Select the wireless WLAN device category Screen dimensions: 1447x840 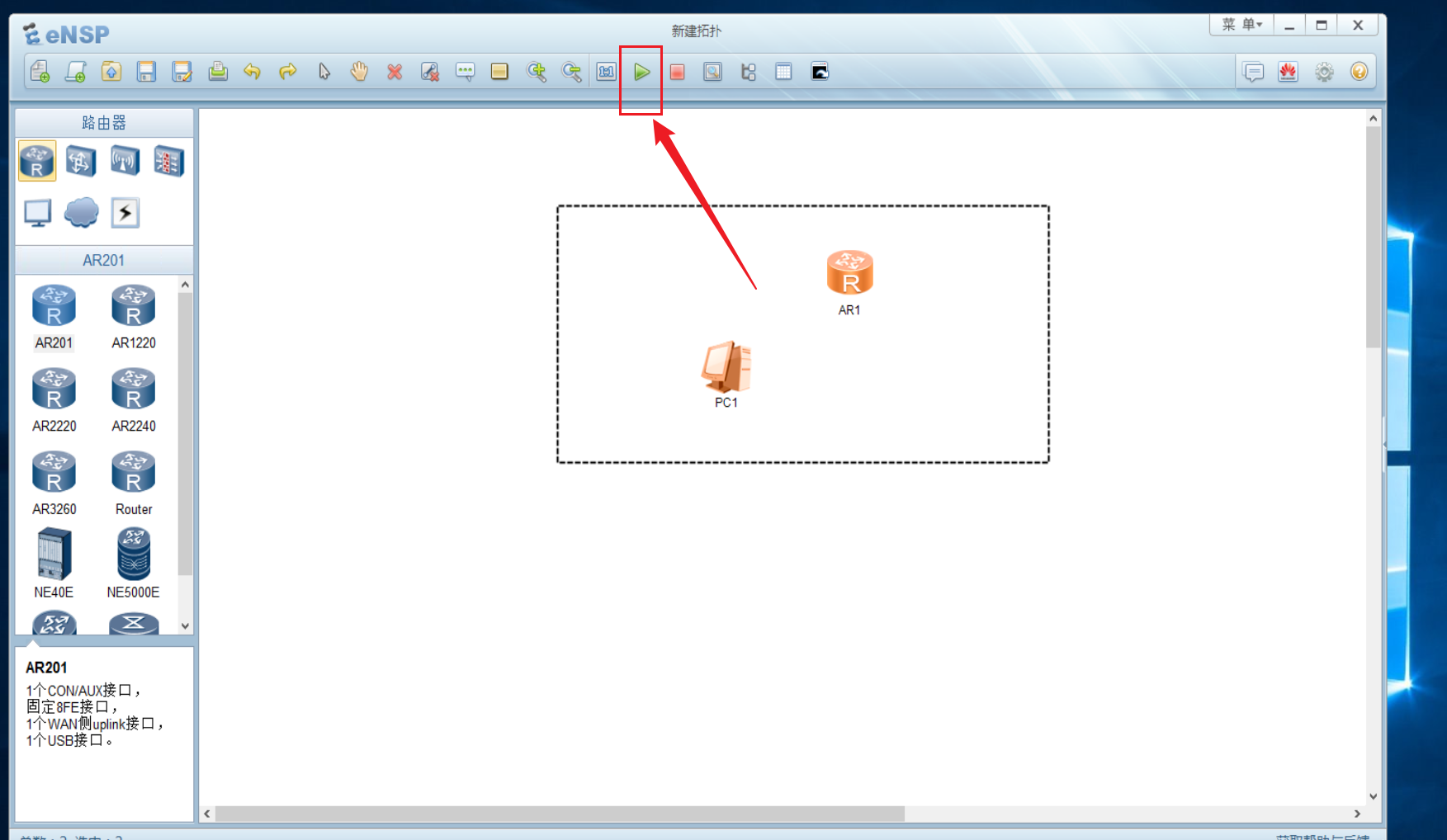click(125, 160)
